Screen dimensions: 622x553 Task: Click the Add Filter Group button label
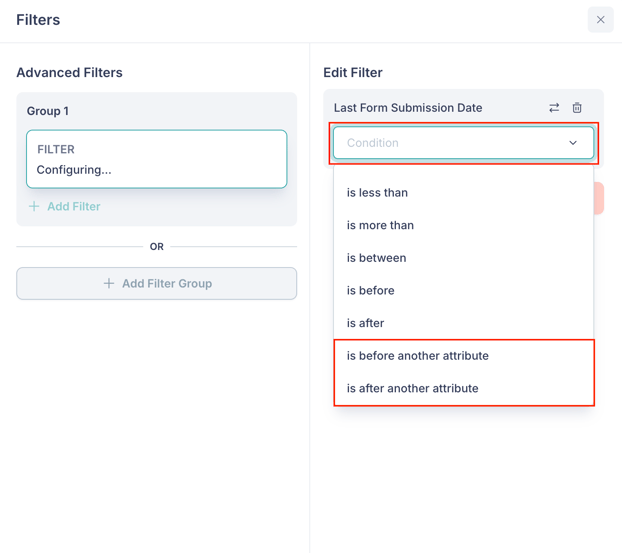pyautogui.click(x=166, y=284)
